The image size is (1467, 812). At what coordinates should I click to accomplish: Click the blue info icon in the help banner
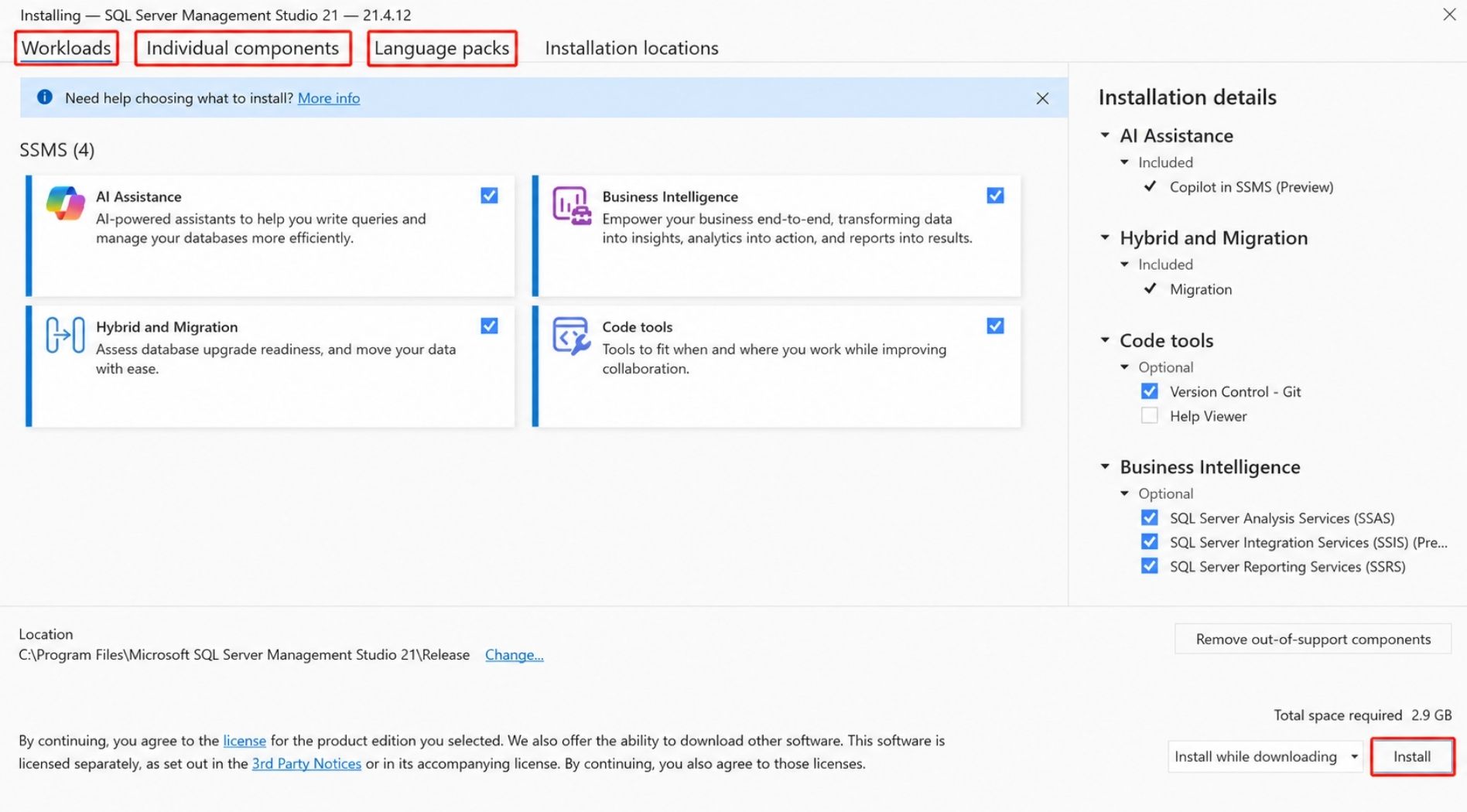(45, 97)
